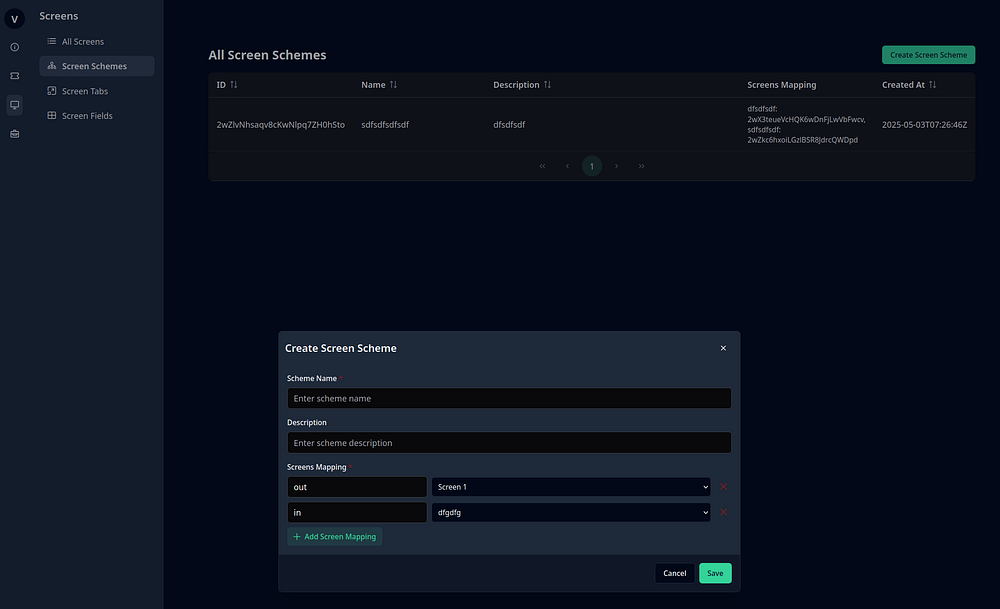Click the V avatar logo
The image size is (1000, 609).
(x=14, y=19)
